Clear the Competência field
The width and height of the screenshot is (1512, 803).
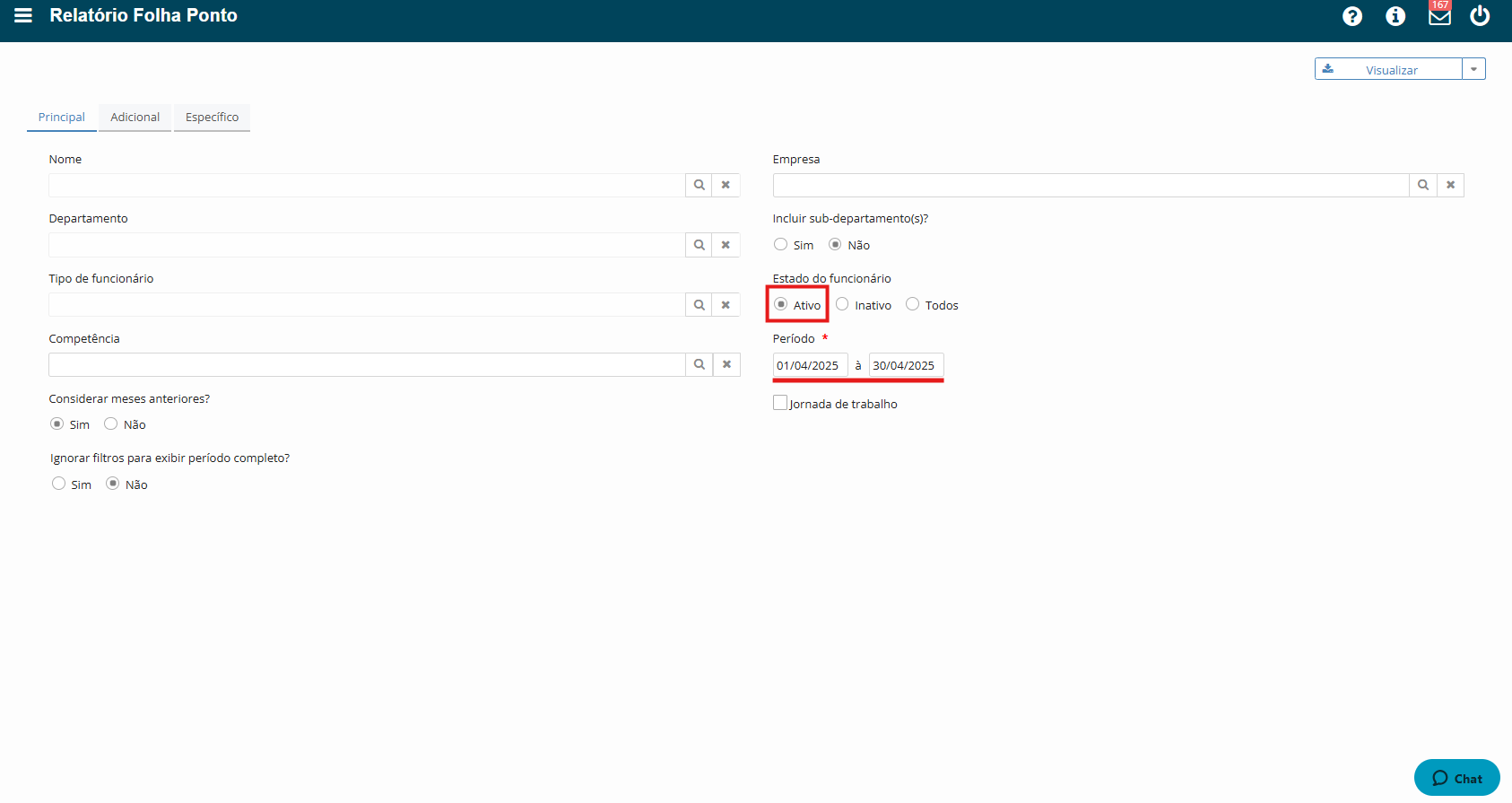[726, 364]
